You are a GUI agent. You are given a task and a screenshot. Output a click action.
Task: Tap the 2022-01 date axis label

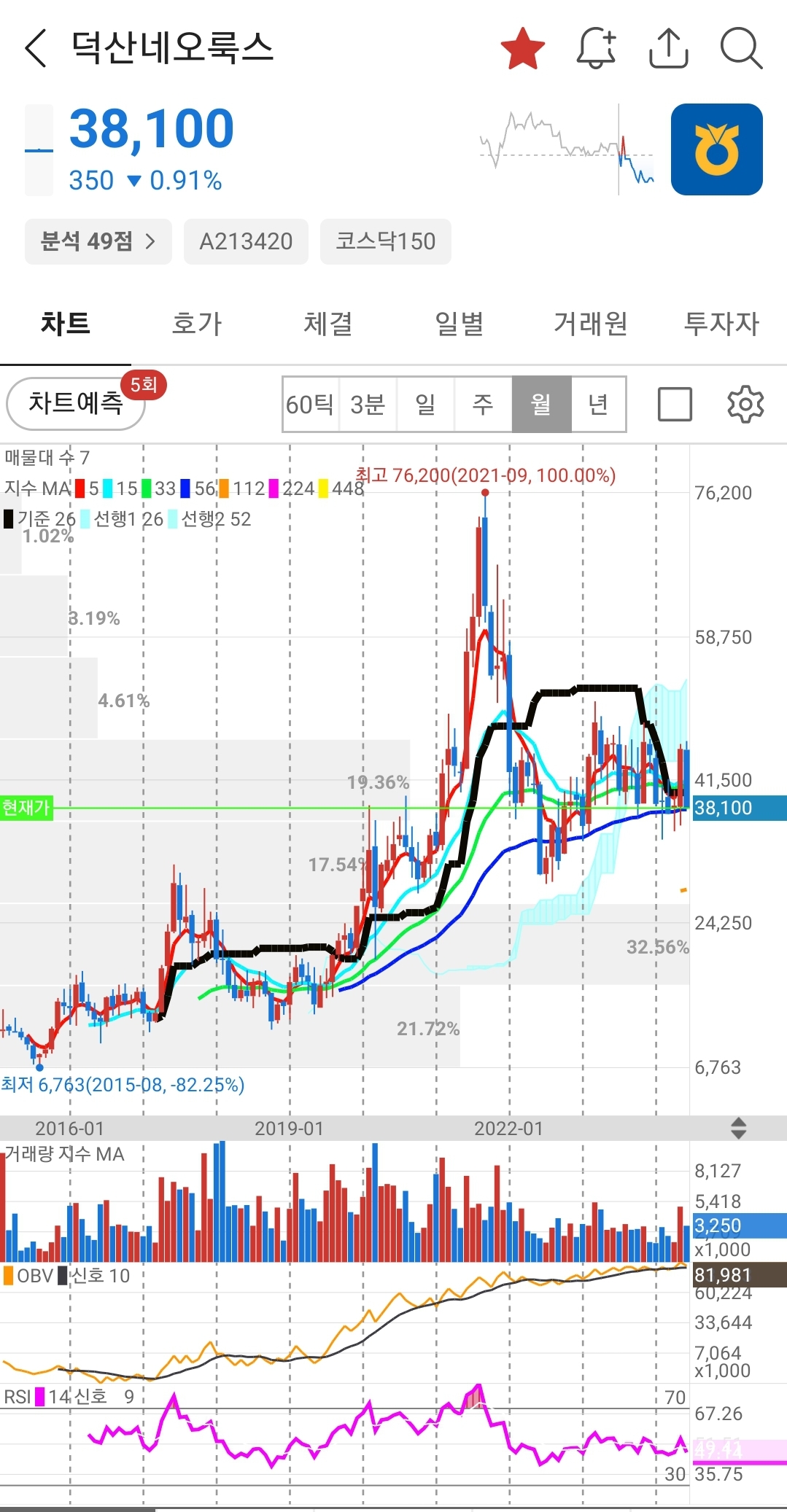pos(509,1129)
